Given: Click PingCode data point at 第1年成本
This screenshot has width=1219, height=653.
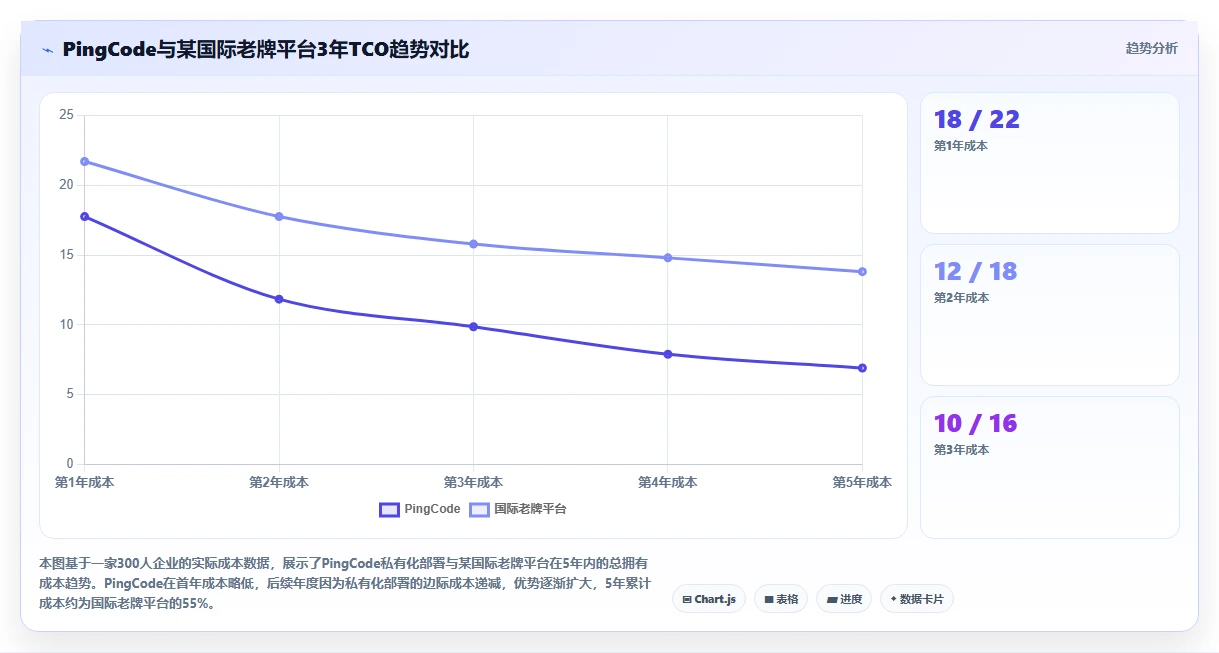Looking at the screenshot, I should [x=85, y=216].
